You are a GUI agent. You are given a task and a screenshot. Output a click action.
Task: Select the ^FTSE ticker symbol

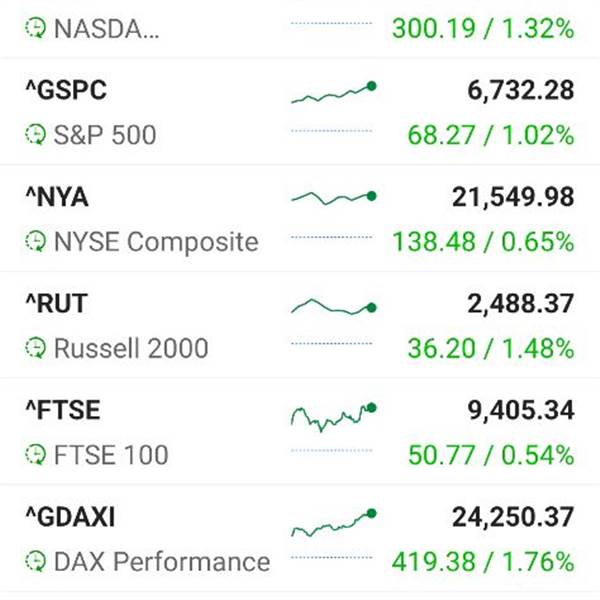pyautogui.click(x=63, y=410)
